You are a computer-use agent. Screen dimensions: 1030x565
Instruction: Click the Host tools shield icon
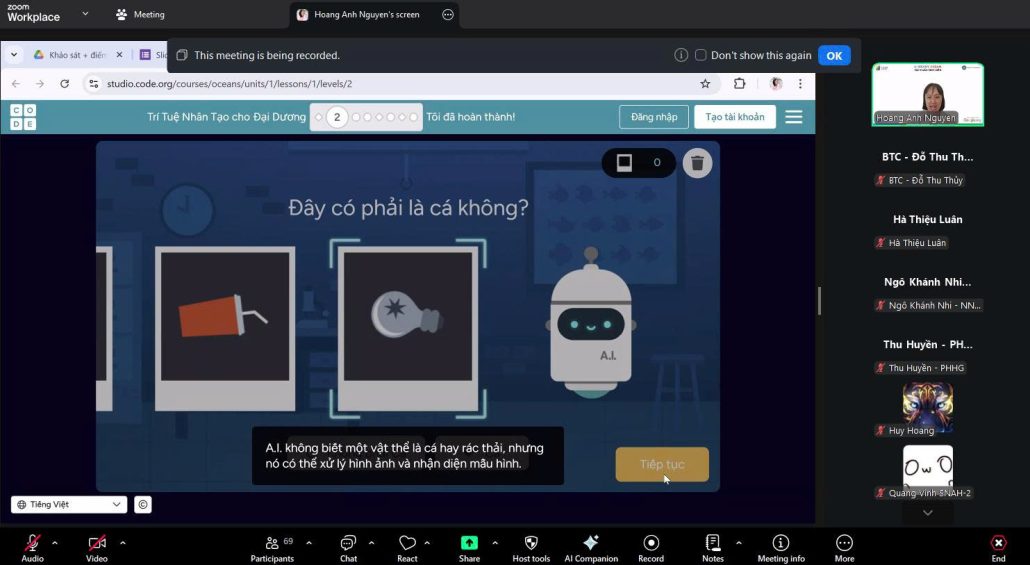531,543
